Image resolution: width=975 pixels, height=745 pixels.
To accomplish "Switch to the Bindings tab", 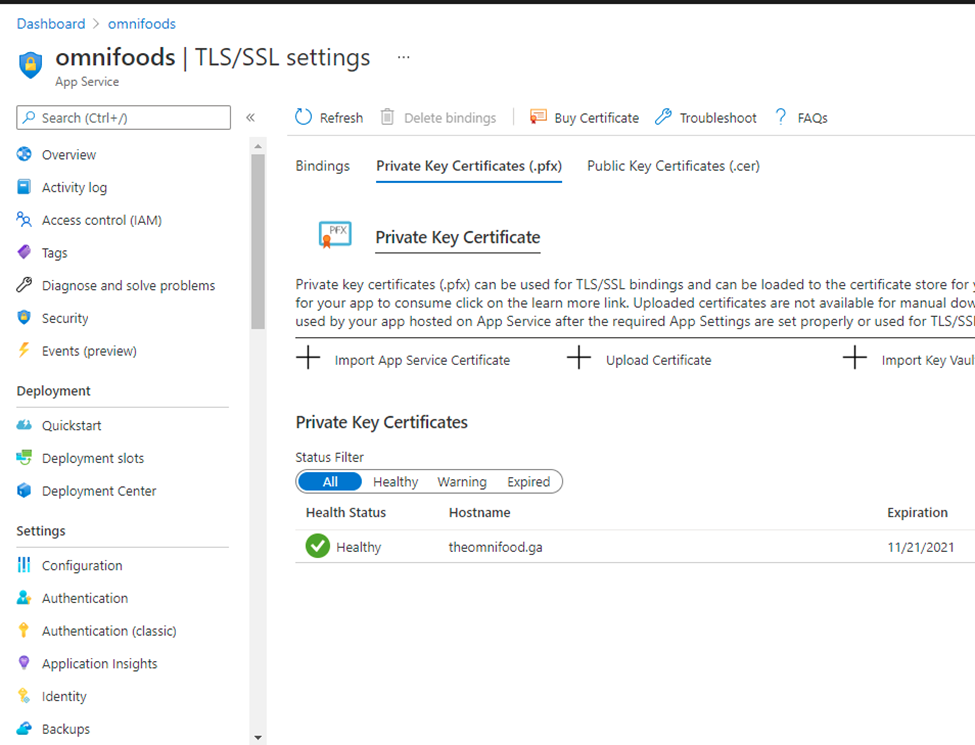I will (323, 166).
